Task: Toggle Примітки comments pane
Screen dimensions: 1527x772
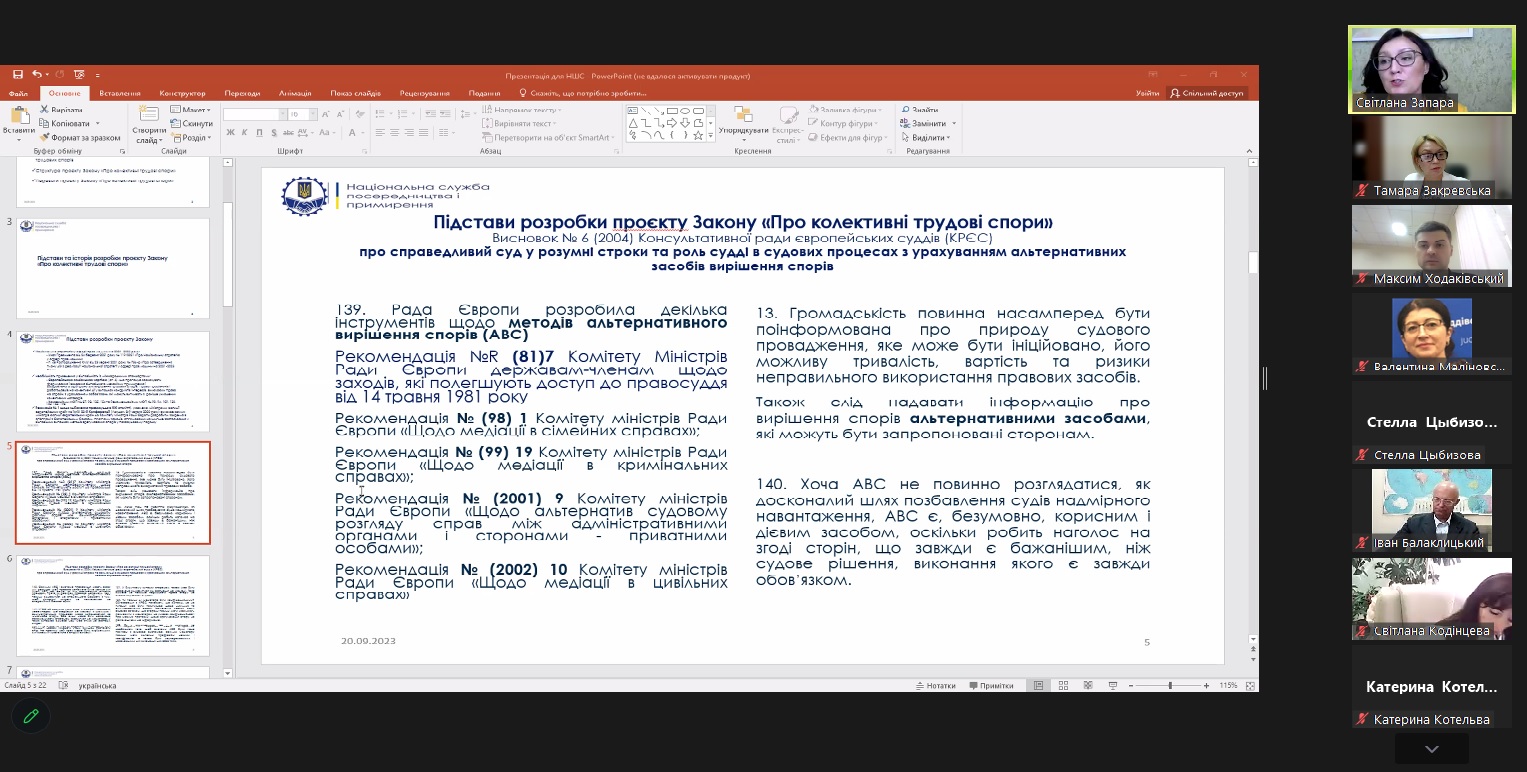Action: tap(990, 686)
